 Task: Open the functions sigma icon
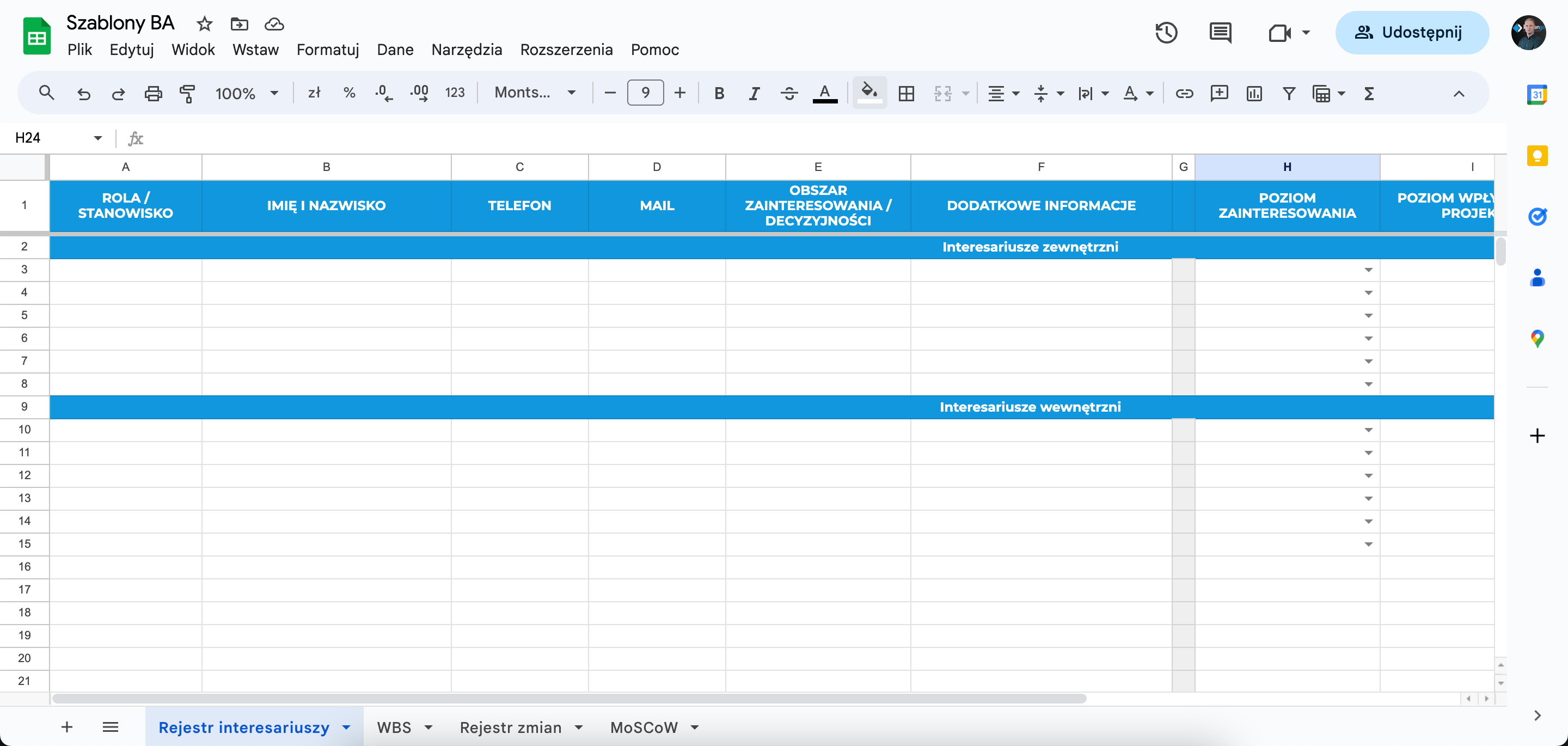pos(1369,93)
